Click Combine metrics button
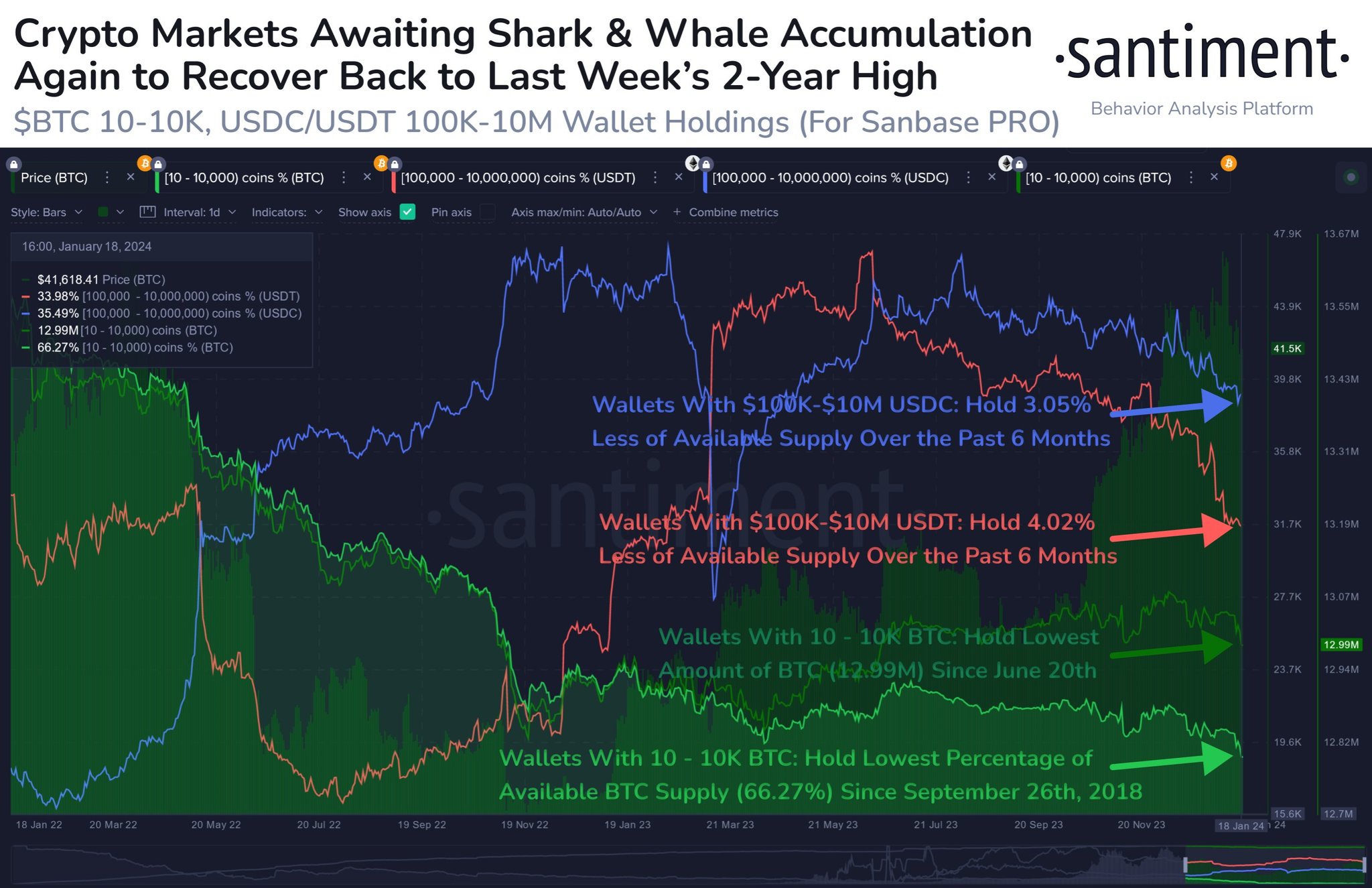Image resolution: width=1372 pixels, height=888 pixels. tap(726, 212)
